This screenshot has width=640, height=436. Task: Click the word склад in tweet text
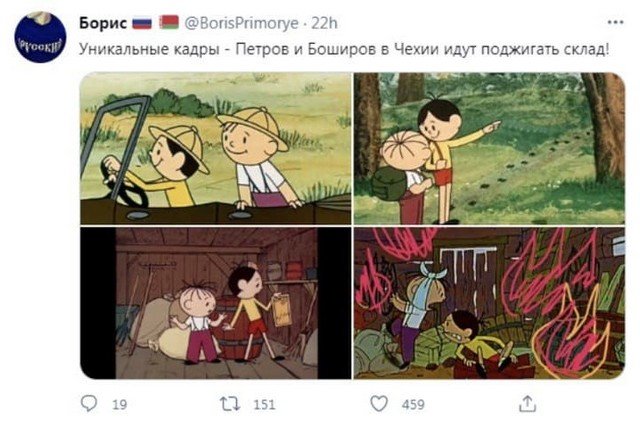(x=586, y=49)
